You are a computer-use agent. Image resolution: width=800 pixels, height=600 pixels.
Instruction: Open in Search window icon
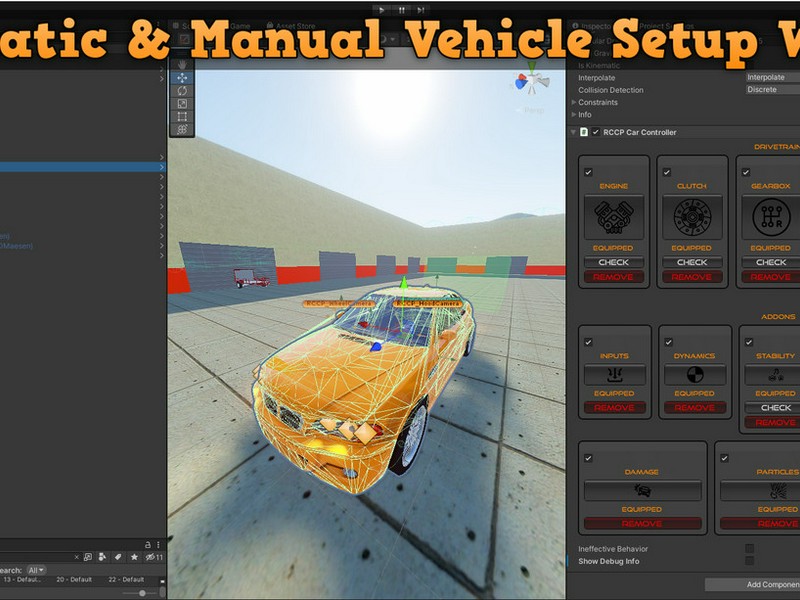[x=88, y=557]
